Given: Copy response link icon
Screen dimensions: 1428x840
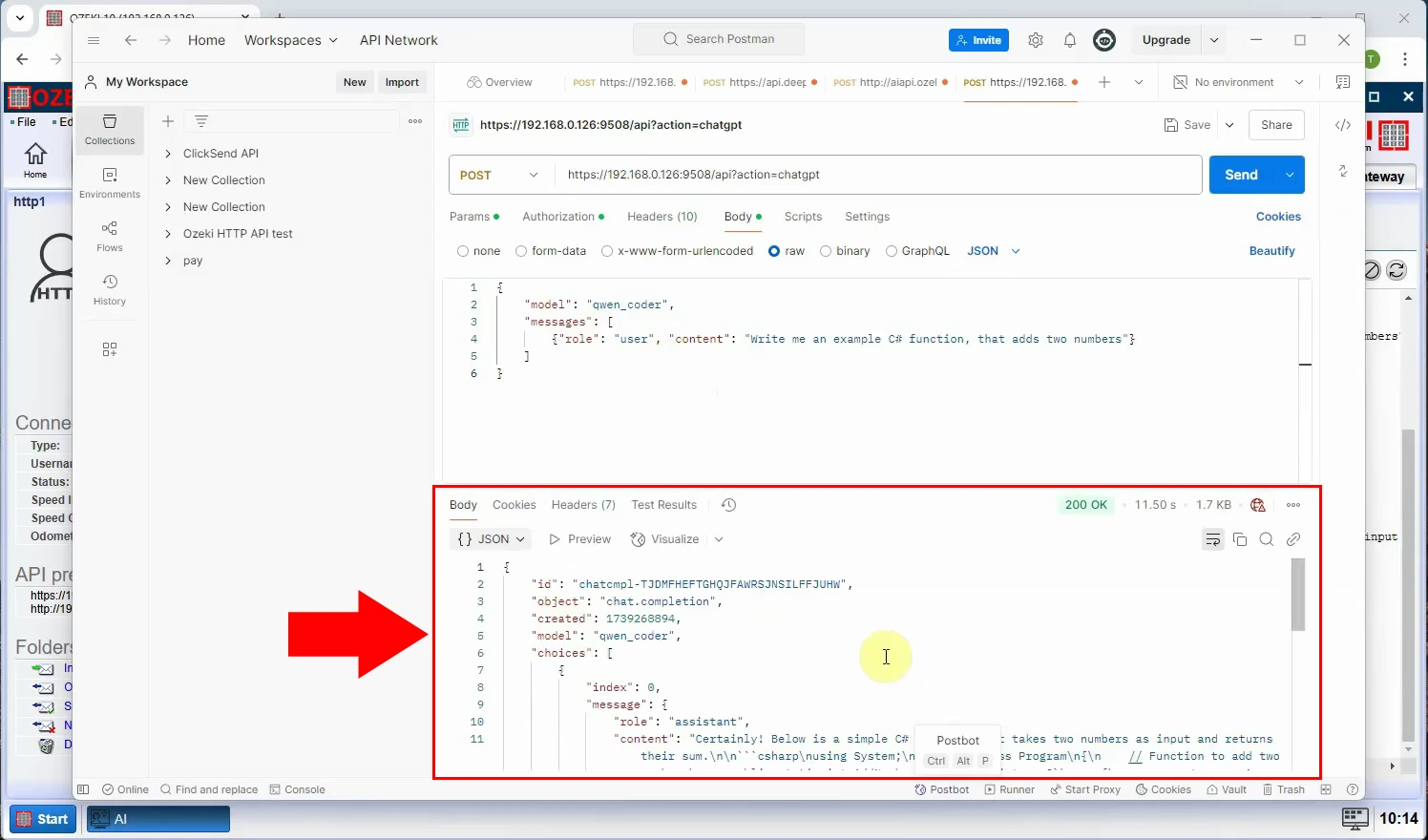Looking at the screenshot, I should point(1293,539).
